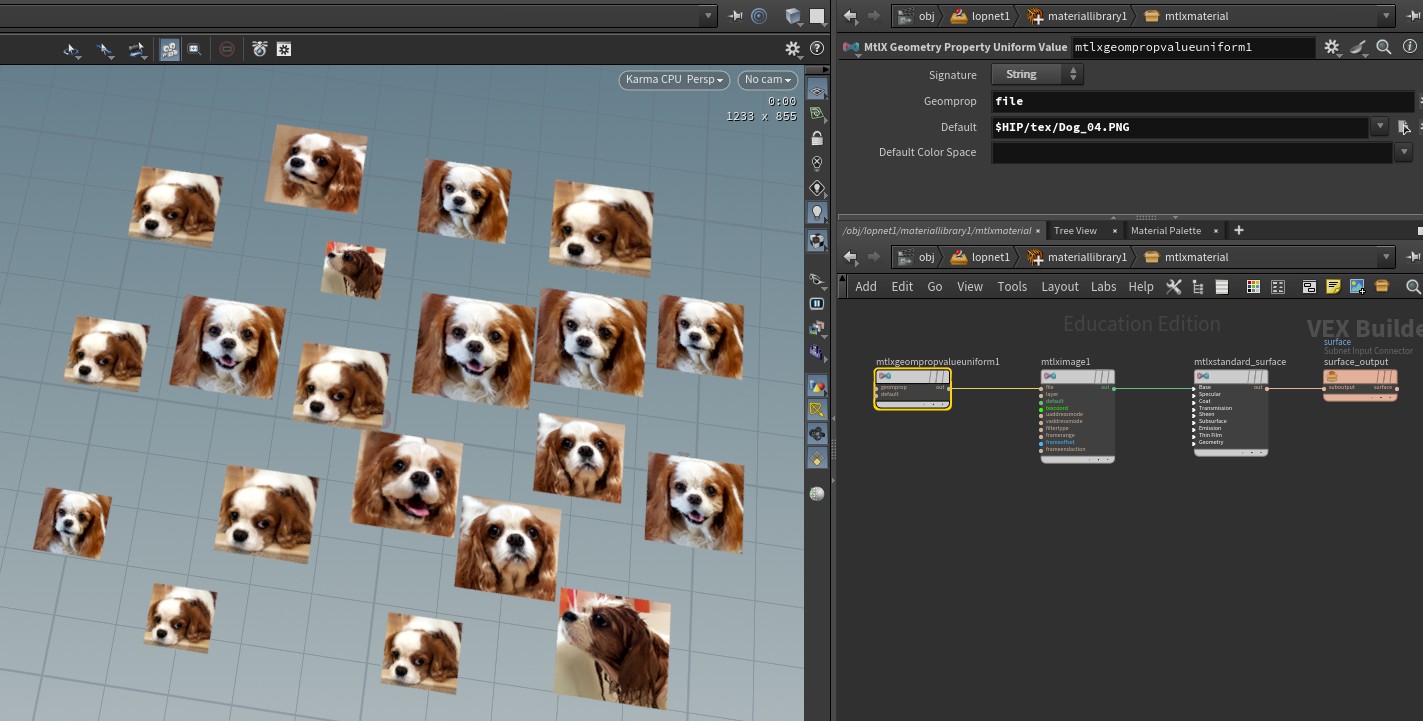The image size is (1423, 721).
Task: Open the Layout menu in network editor
Action: (x=1059, y=287)
